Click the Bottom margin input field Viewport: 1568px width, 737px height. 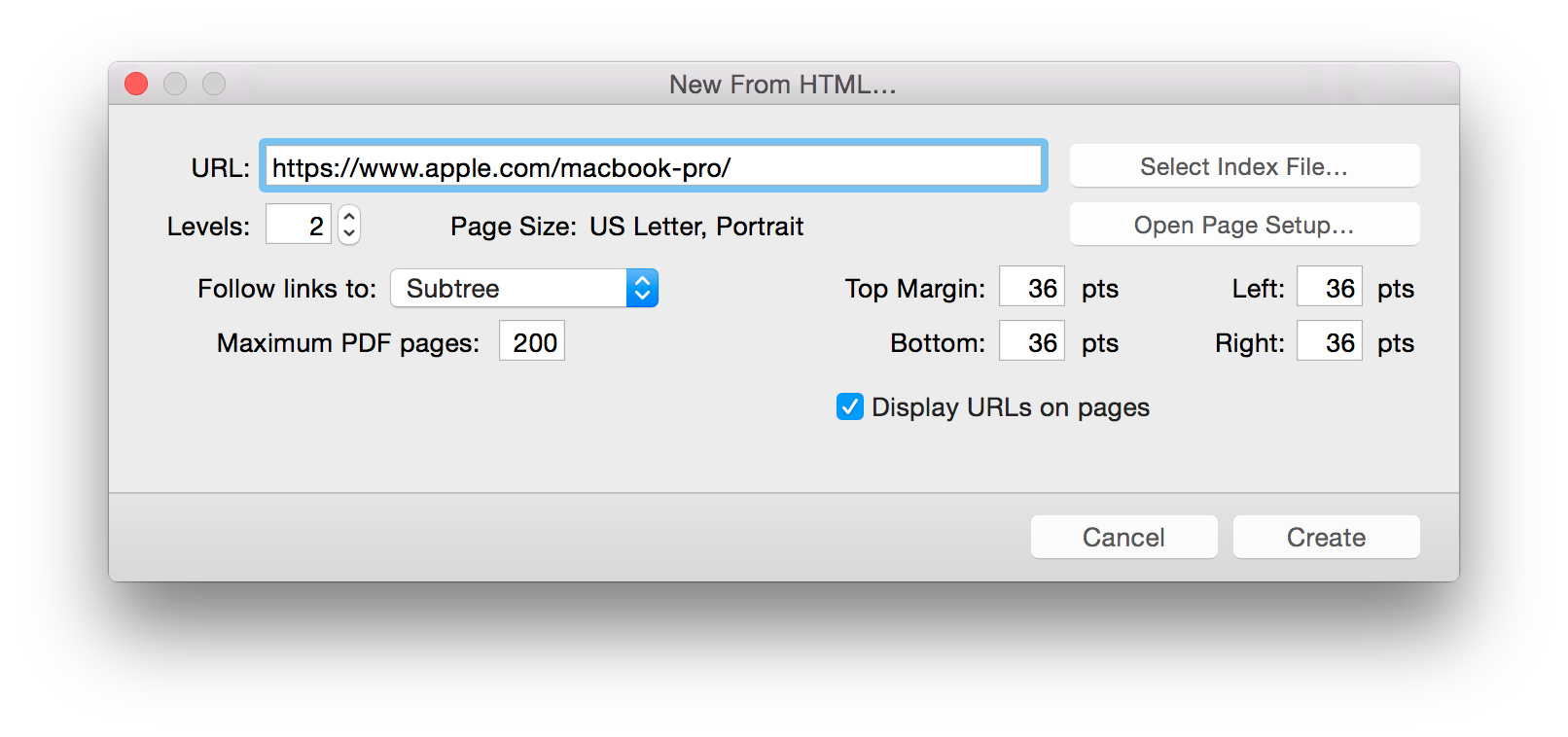pyautogui.click(x=1032, y=342)
